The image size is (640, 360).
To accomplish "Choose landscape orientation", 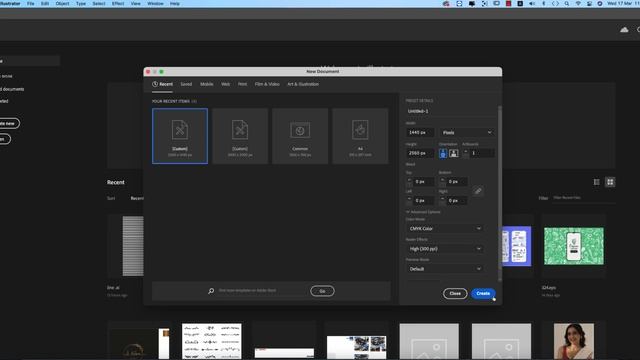I will click(453, 153).
